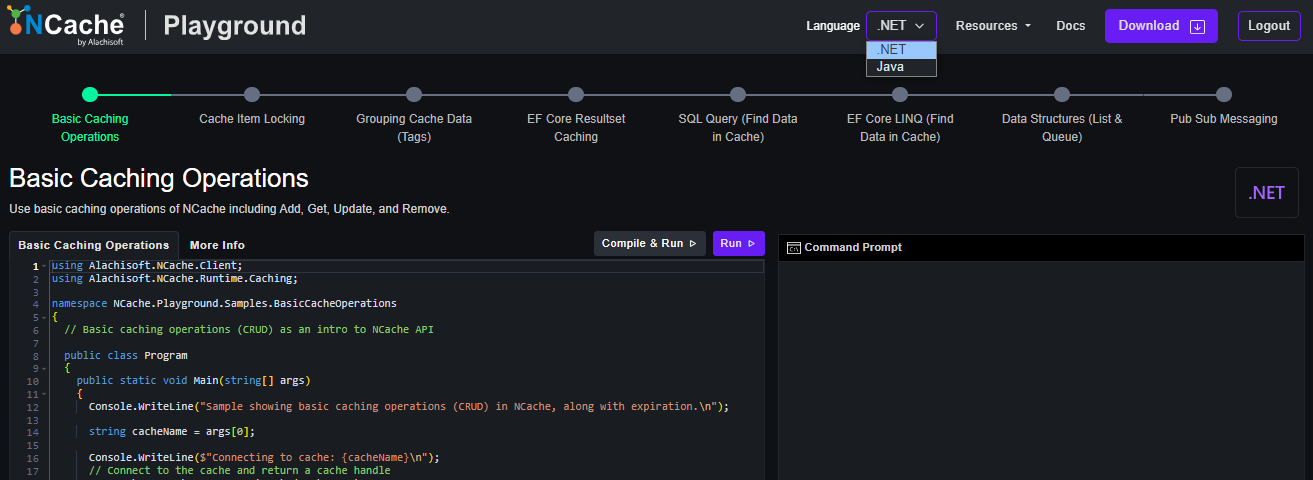The width and height of the screenshot is (1313, 480).
Task: Click the Compile & Run button
Action: pos(649,244)
